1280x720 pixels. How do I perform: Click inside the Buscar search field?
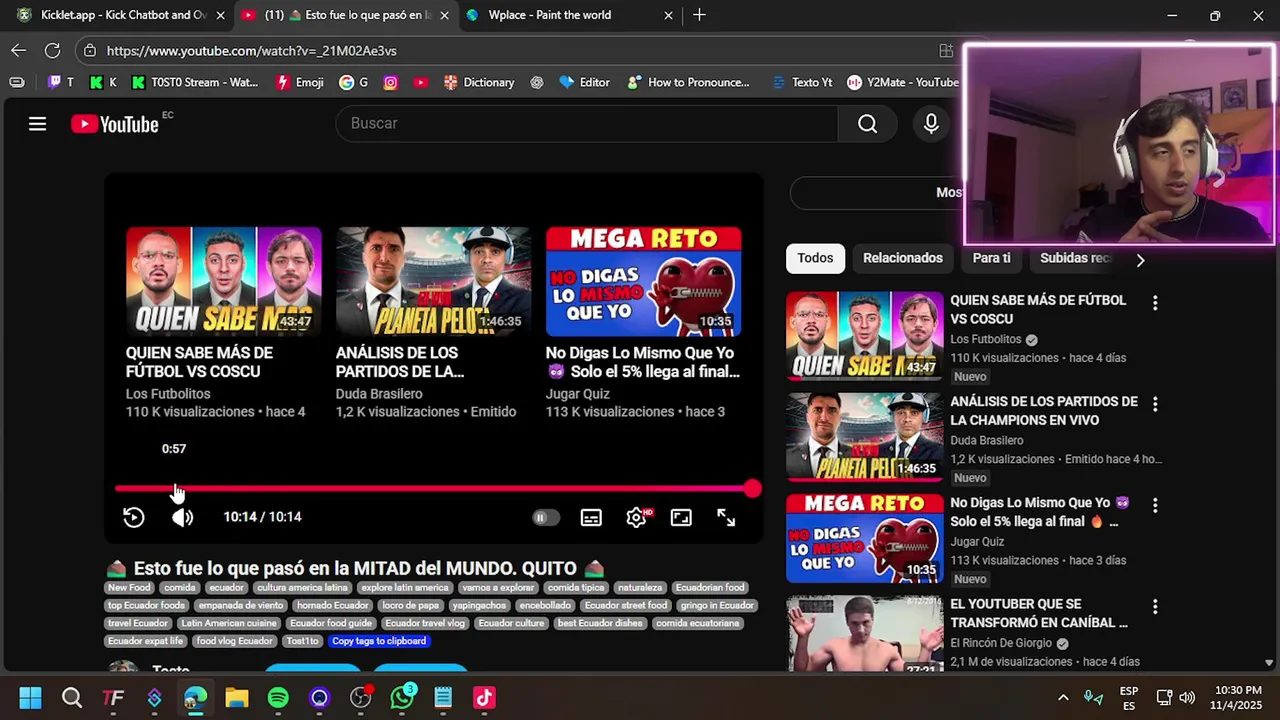[x=587, y=123]
